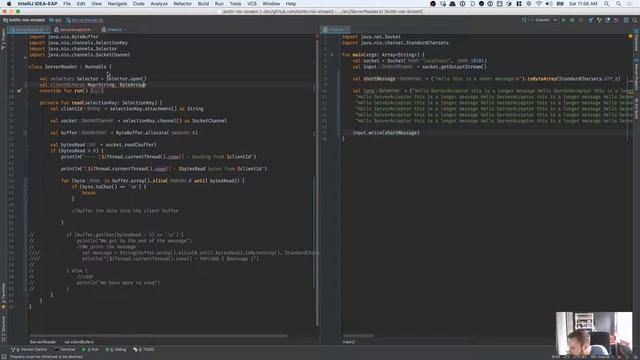
Task: Open the Structure tool window on left sidebar
Action: (3, 329)
